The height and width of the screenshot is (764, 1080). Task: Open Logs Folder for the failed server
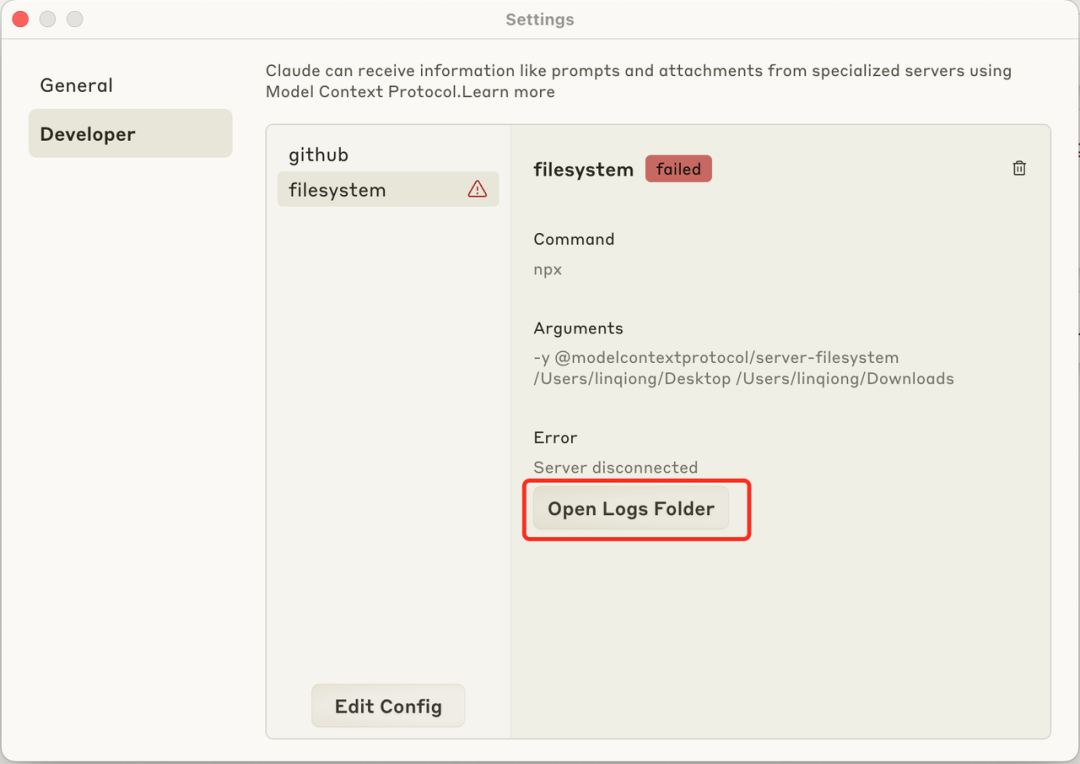point(631,508)
